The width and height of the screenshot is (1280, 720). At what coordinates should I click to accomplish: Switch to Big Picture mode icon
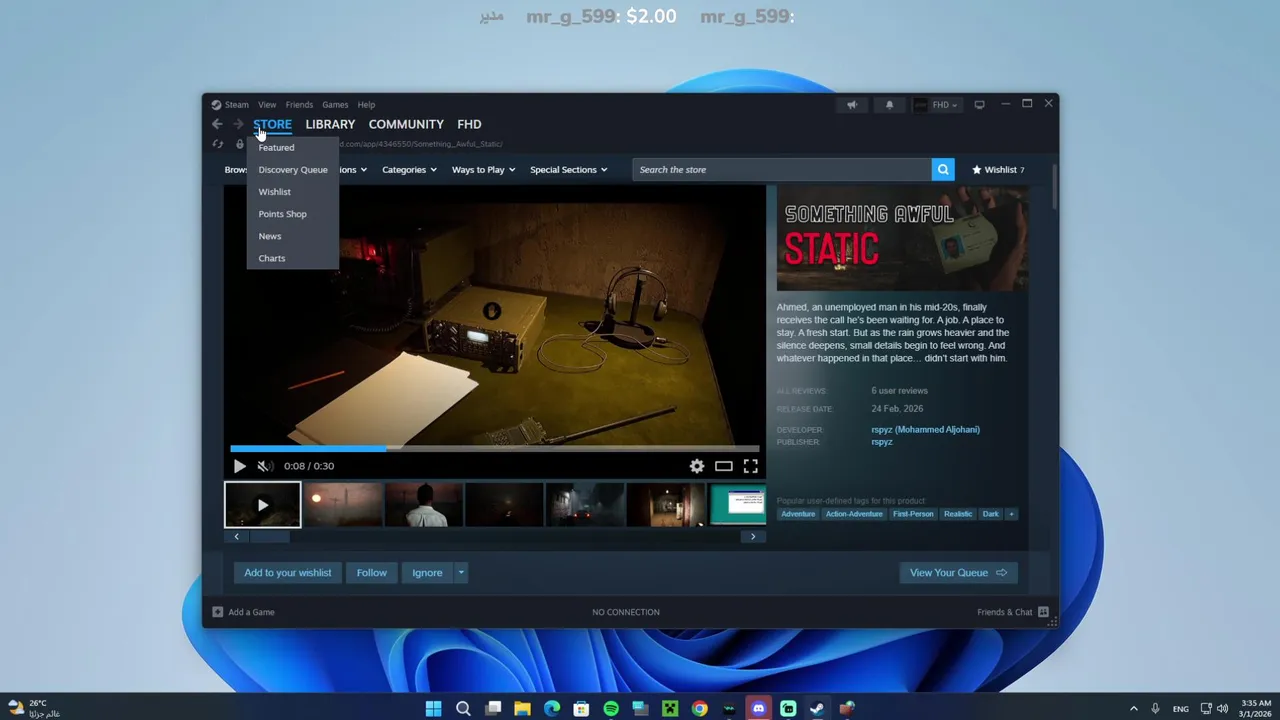(979, 104)
